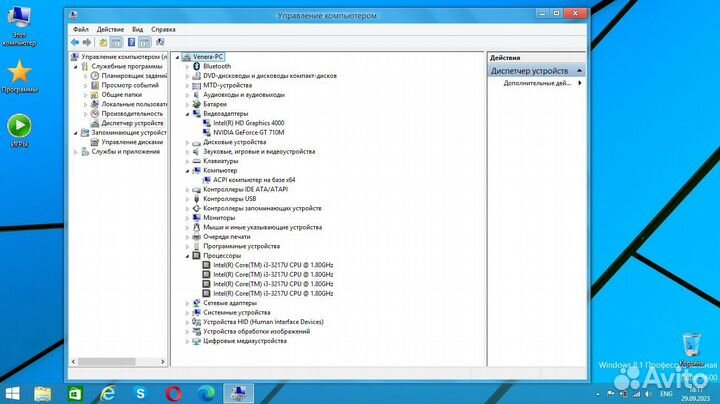
Task: Open Windows Store from the taskbar
Action: coord(75,393)
